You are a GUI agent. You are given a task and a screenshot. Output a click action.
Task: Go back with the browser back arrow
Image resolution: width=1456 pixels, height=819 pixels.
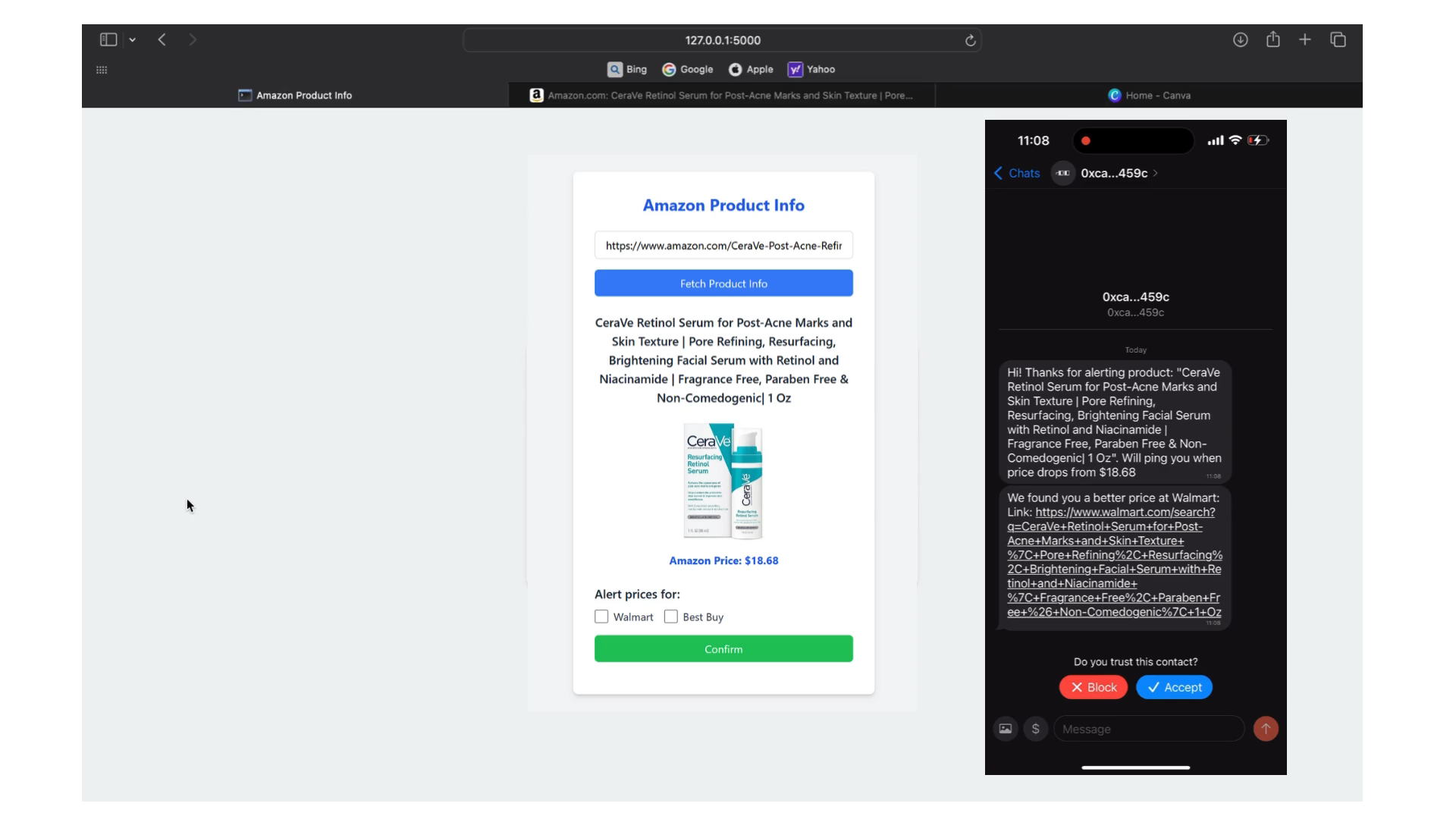click(x=162, y=39)
